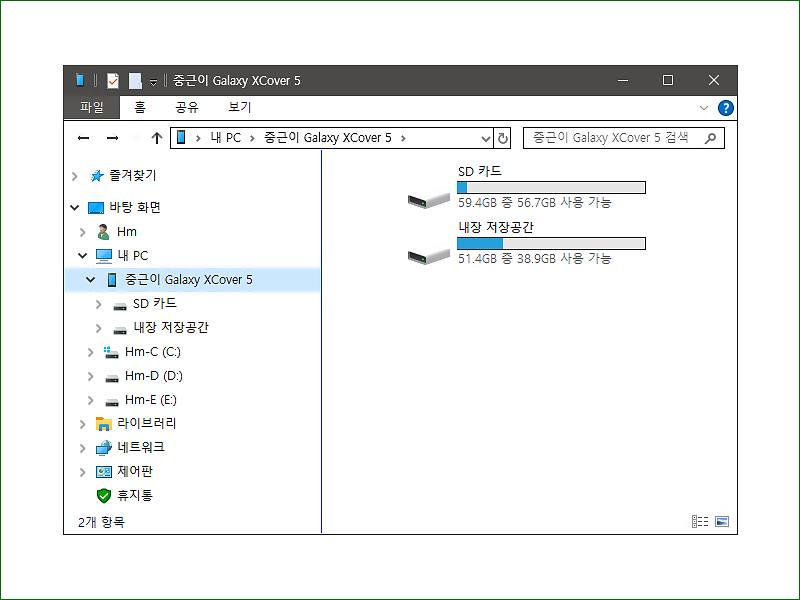Expand the Hm user folder node
The image size is (800, 600).
pos(82,232)
